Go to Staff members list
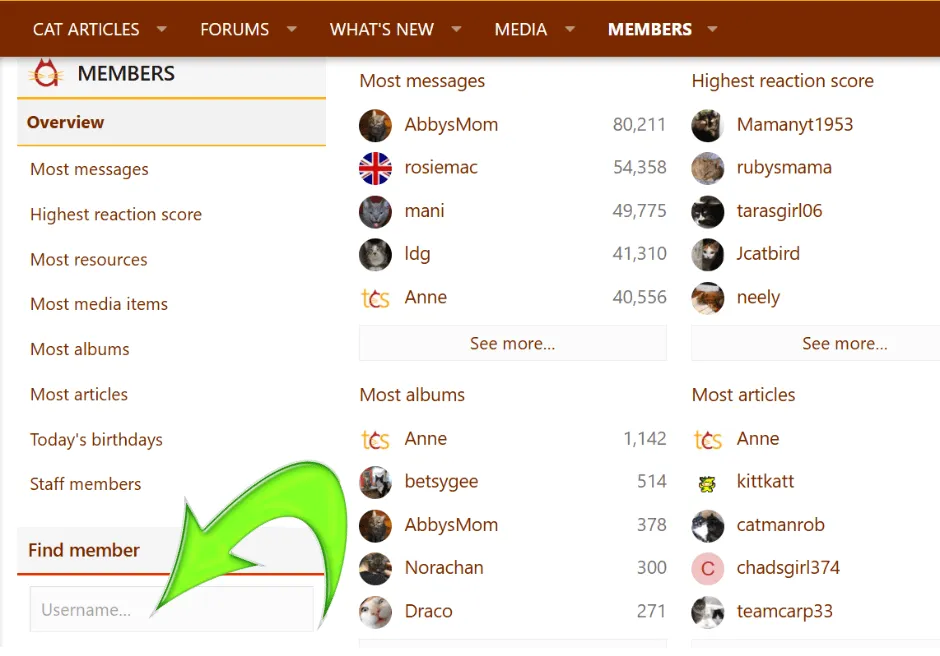 (x=85, y=484)
